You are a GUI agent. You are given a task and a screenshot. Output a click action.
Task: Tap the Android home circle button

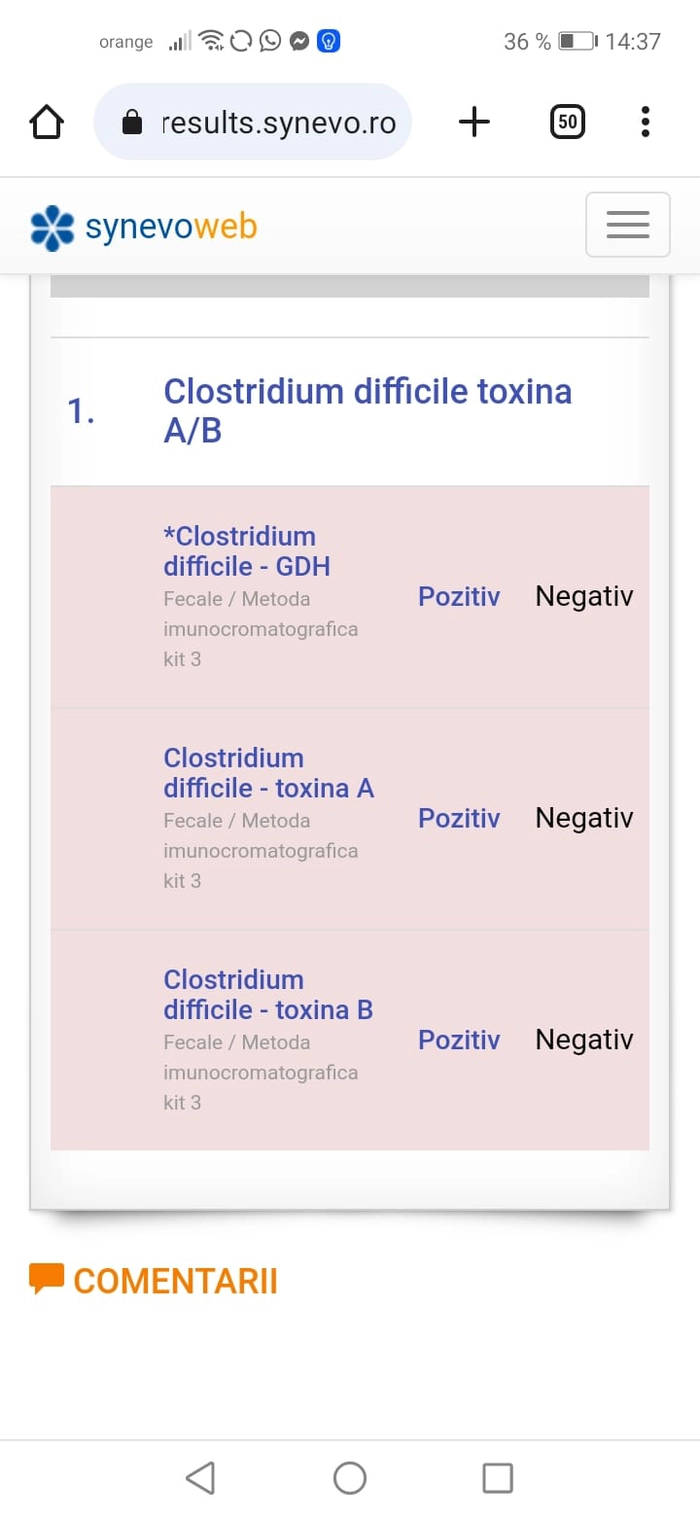(350, 1478)
